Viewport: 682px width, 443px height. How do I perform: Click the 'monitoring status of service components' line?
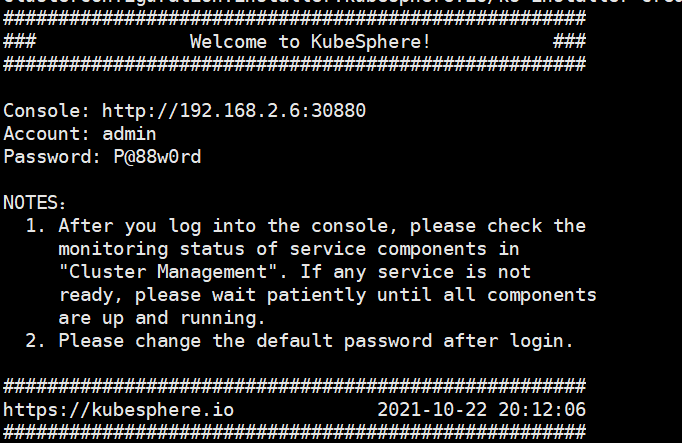click(x=289, y=249)
